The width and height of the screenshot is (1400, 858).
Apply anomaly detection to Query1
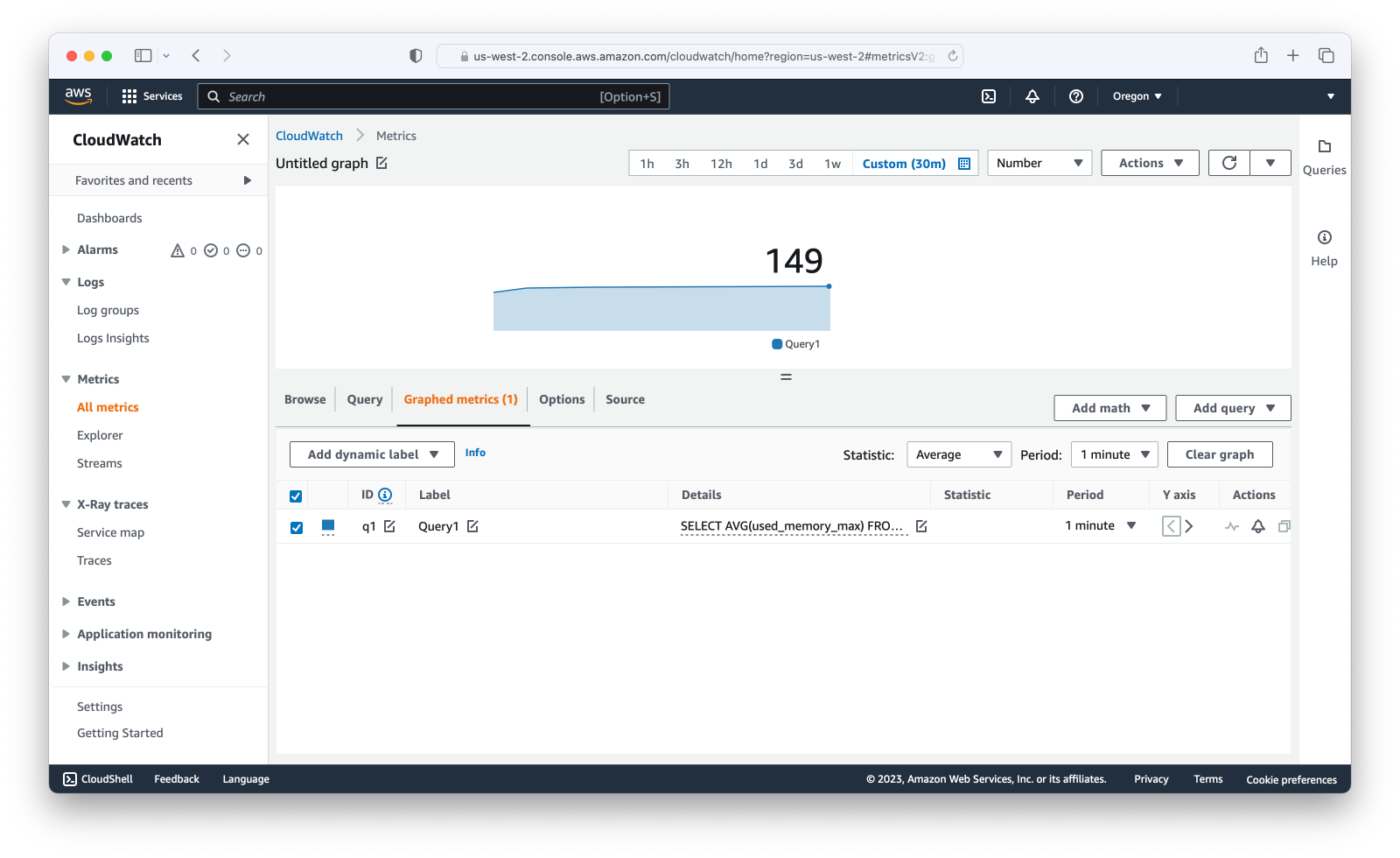click(x=1232, y=526)
